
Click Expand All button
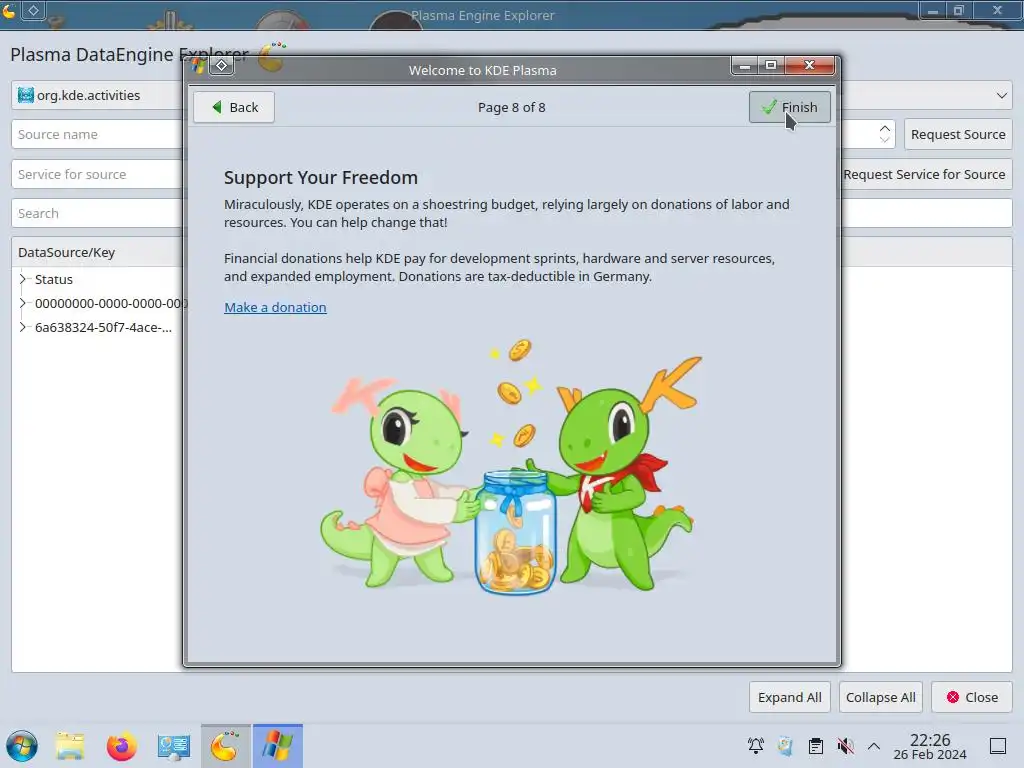click(x=790, y=697)
